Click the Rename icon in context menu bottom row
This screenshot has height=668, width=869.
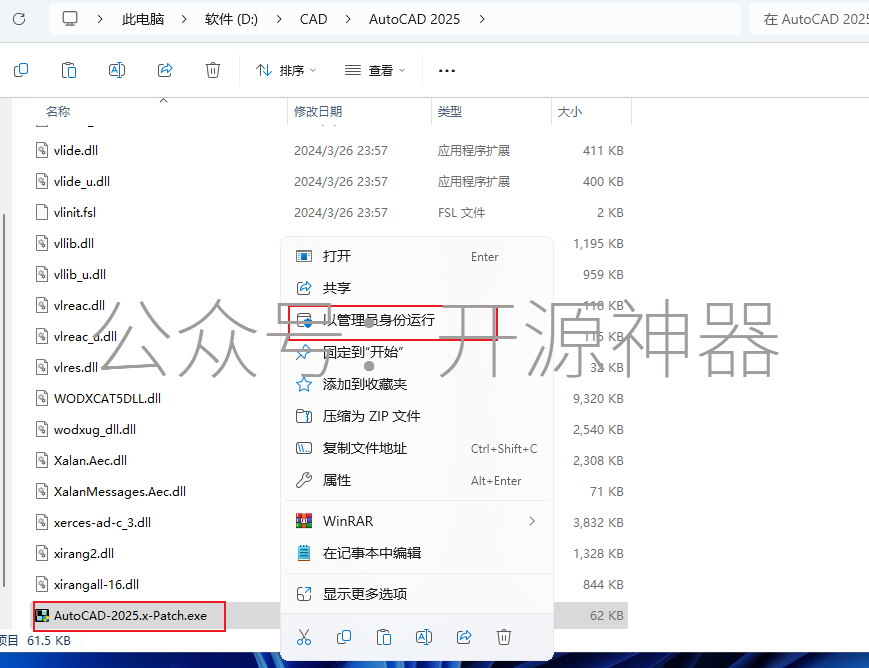click(424, 637)
